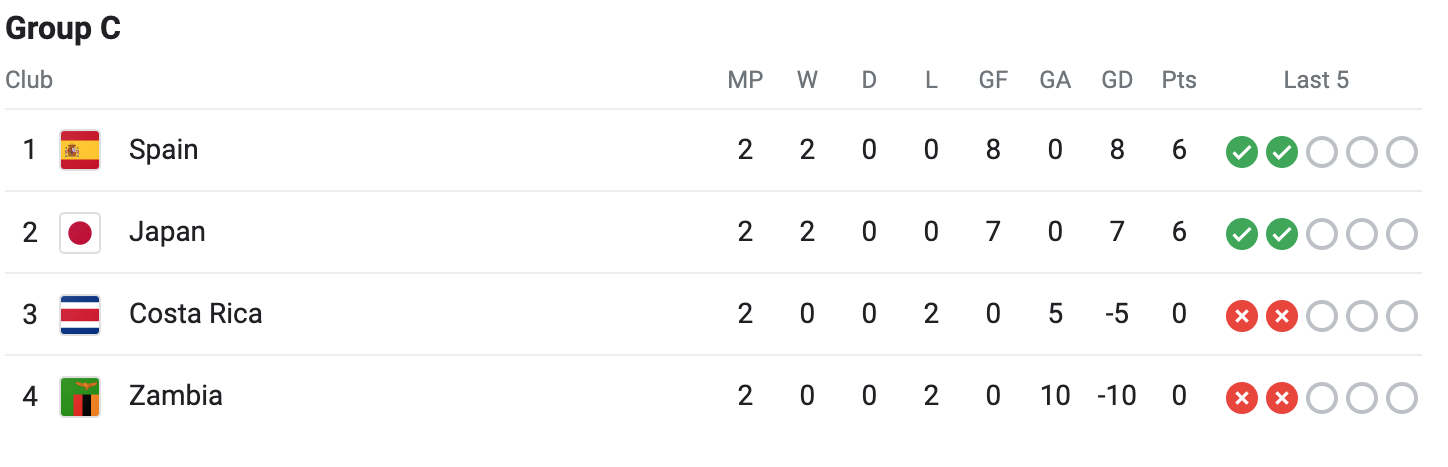Click the Spain flag icon
1448x467 pixels.
click(x=79, y=150)
